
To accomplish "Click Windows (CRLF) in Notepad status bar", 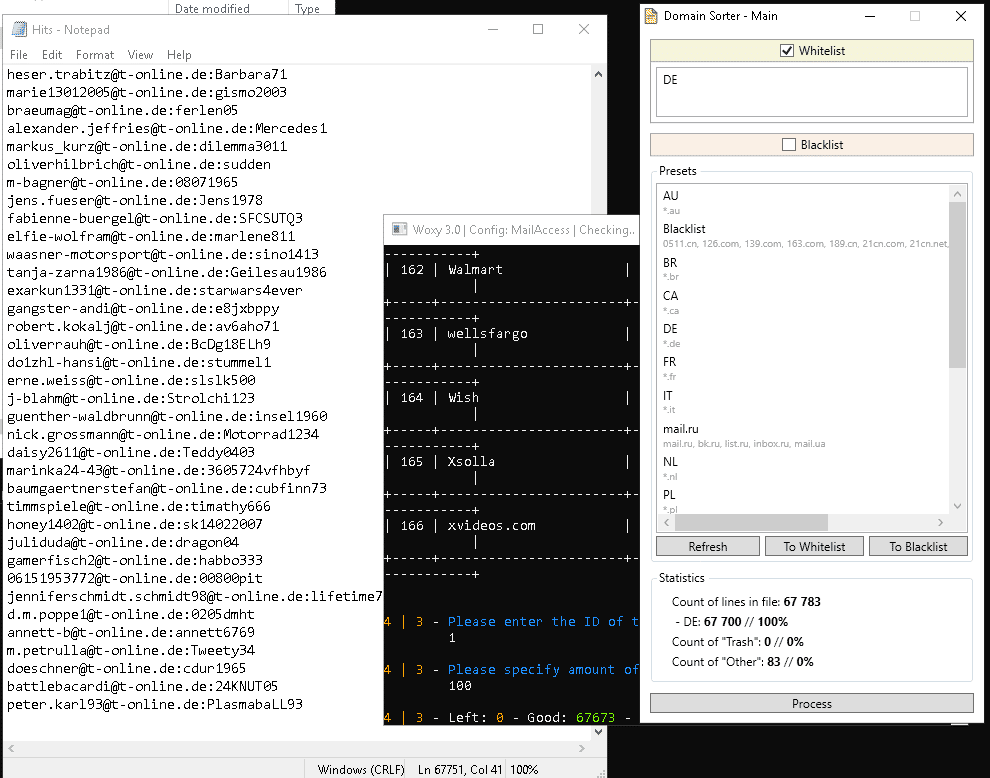I will point(361,769).
